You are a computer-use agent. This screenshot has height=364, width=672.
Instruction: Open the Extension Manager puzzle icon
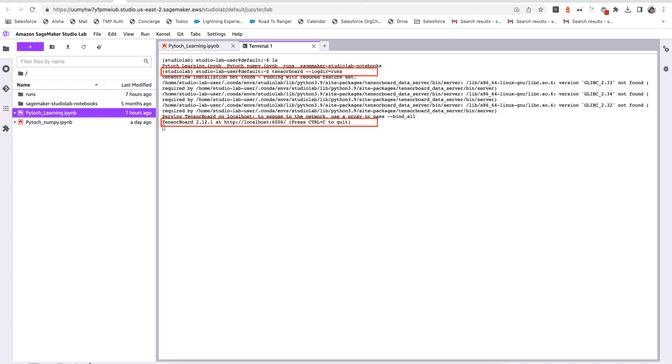tap(6, 128)
